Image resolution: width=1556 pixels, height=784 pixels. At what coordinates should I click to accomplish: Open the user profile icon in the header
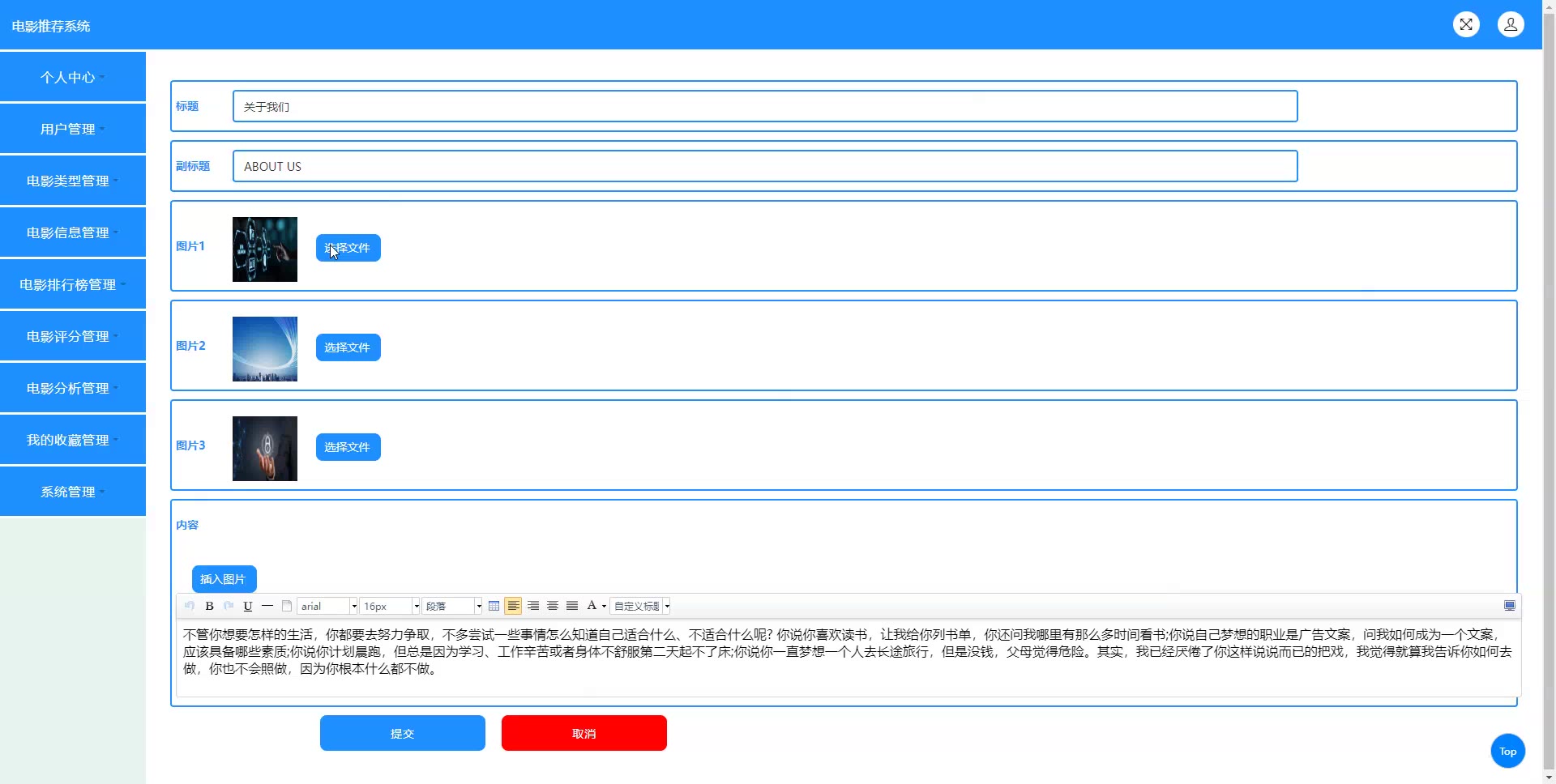click(1511, 24)
